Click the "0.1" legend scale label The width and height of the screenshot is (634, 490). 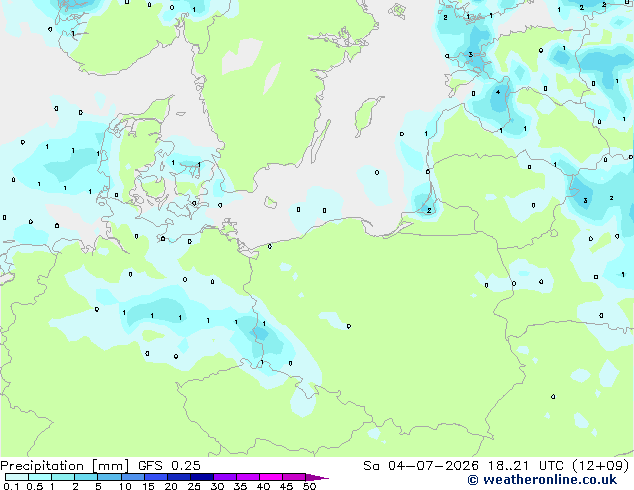click(11, 486)
